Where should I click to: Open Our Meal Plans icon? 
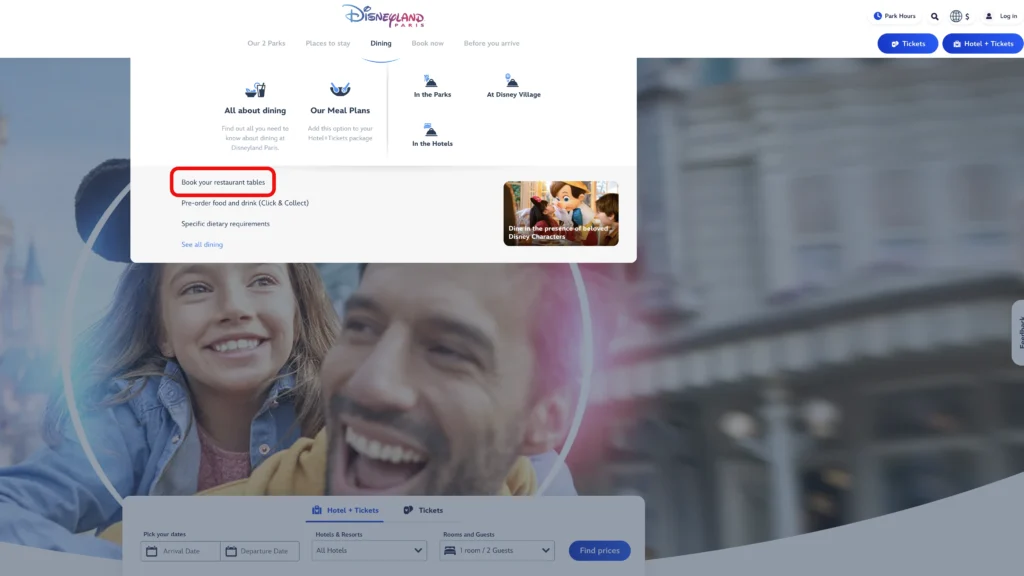pos(340,90)
